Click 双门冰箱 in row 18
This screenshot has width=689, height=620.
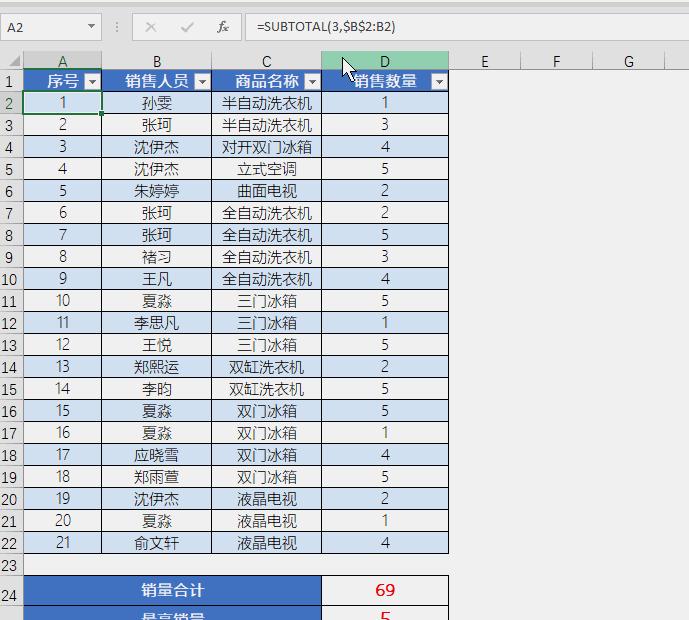click(266, 455)
